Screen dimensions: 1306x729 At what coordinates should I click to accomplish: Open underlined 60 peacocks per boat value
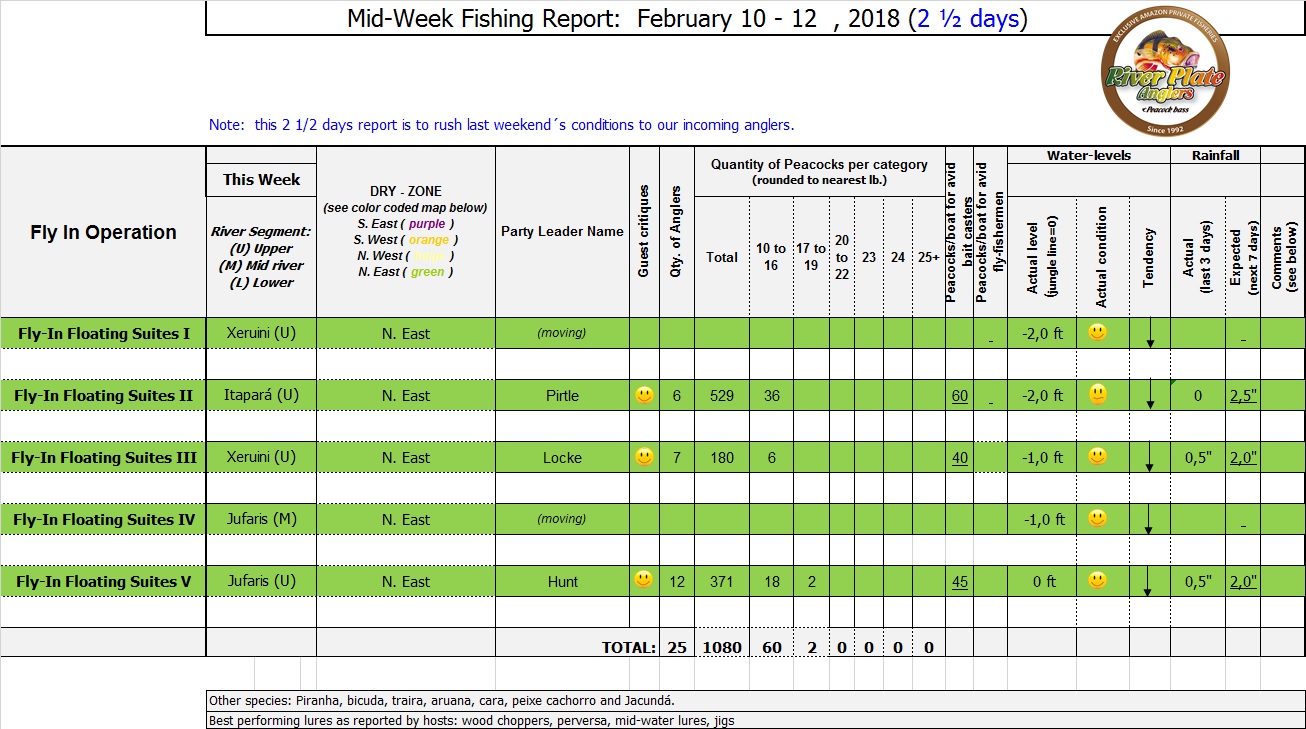coord(959,396)
